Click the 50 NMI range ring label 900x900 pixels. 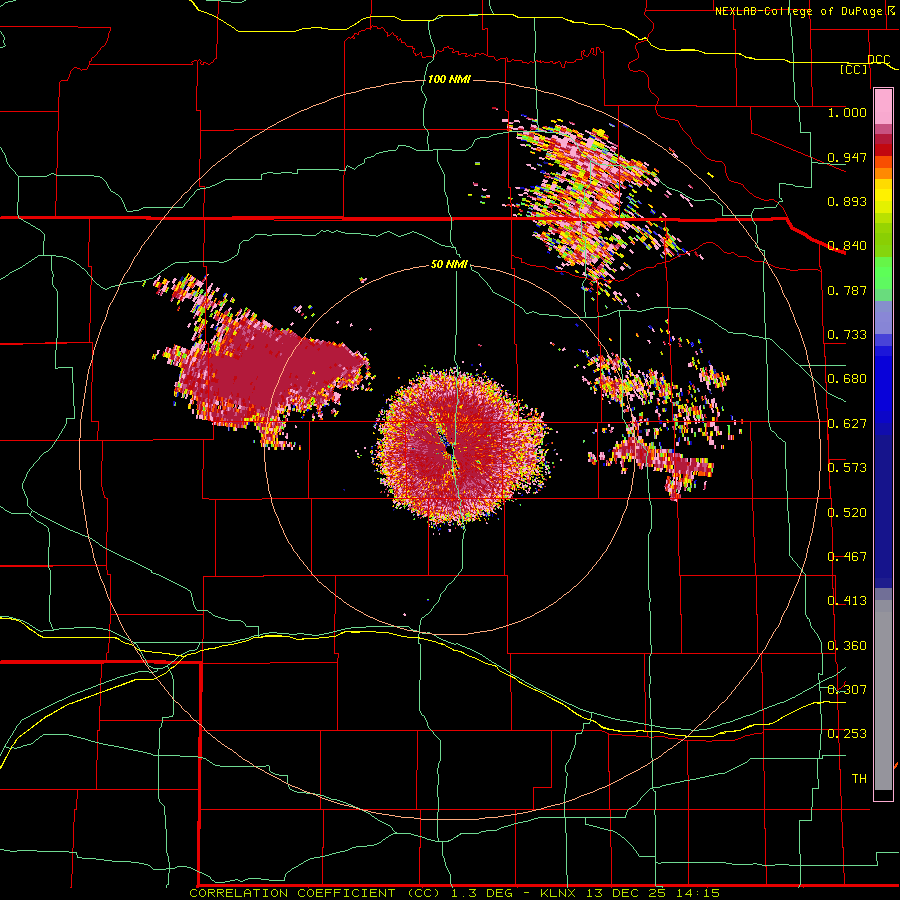click(x=449, y=264)
